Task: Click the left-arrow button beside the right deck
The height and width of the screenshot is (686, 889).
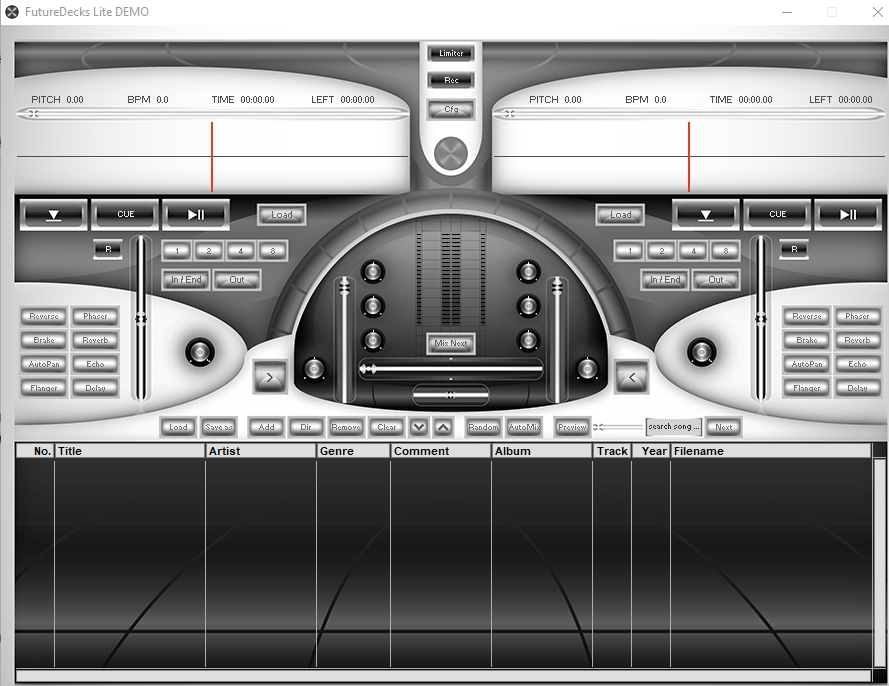Action: click(x=631, y=377)
